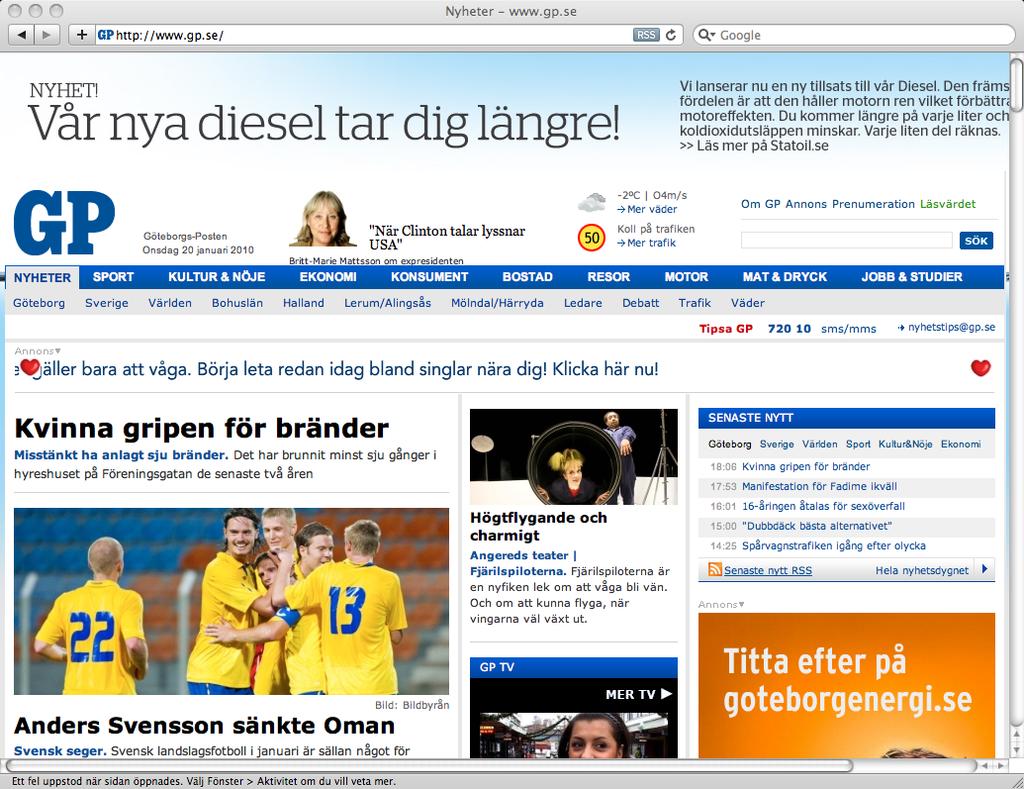Click the MER TV play arrow
Viewport: 1024px width, 789px height.
[x=666, y=694]
